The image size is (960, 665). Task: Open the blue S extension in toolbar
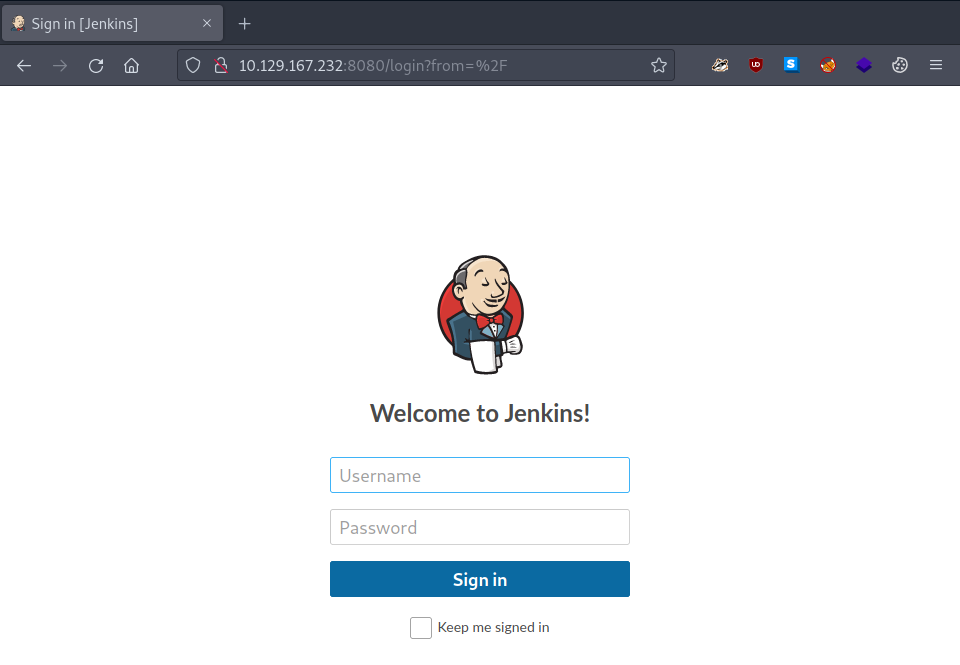791,64
